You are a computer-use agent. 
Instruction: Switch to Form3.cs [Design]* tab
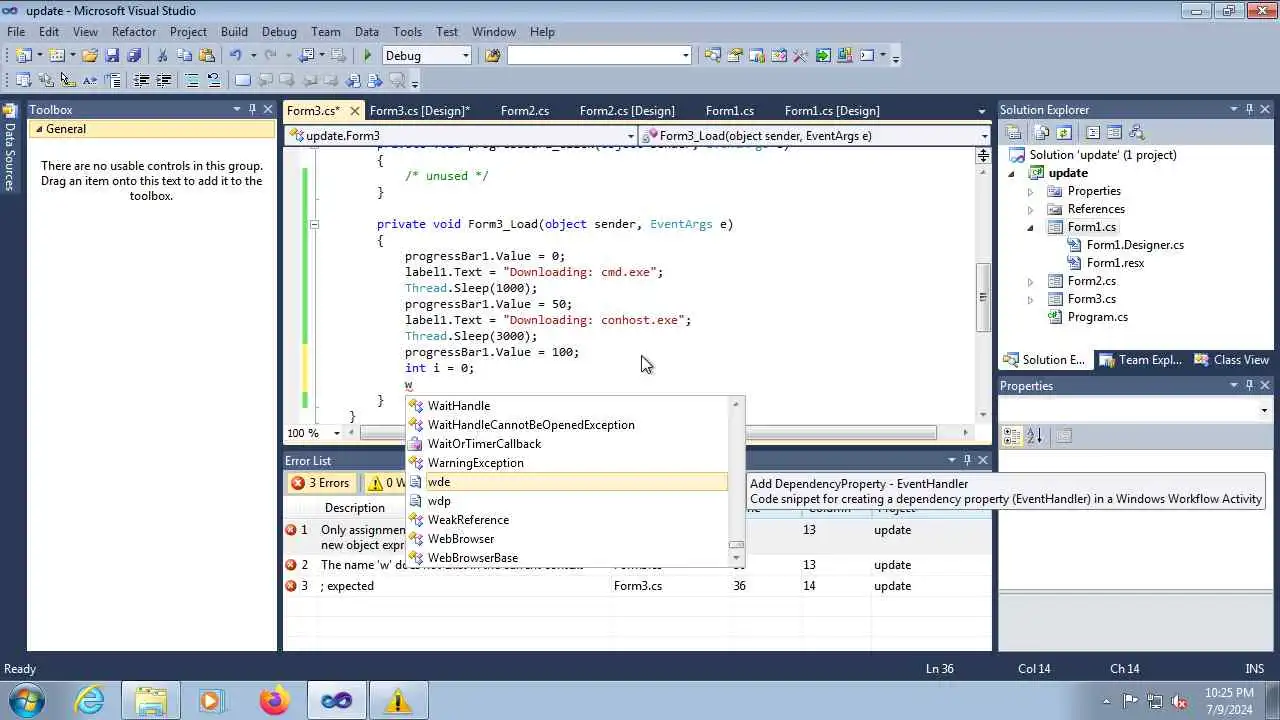419,111
